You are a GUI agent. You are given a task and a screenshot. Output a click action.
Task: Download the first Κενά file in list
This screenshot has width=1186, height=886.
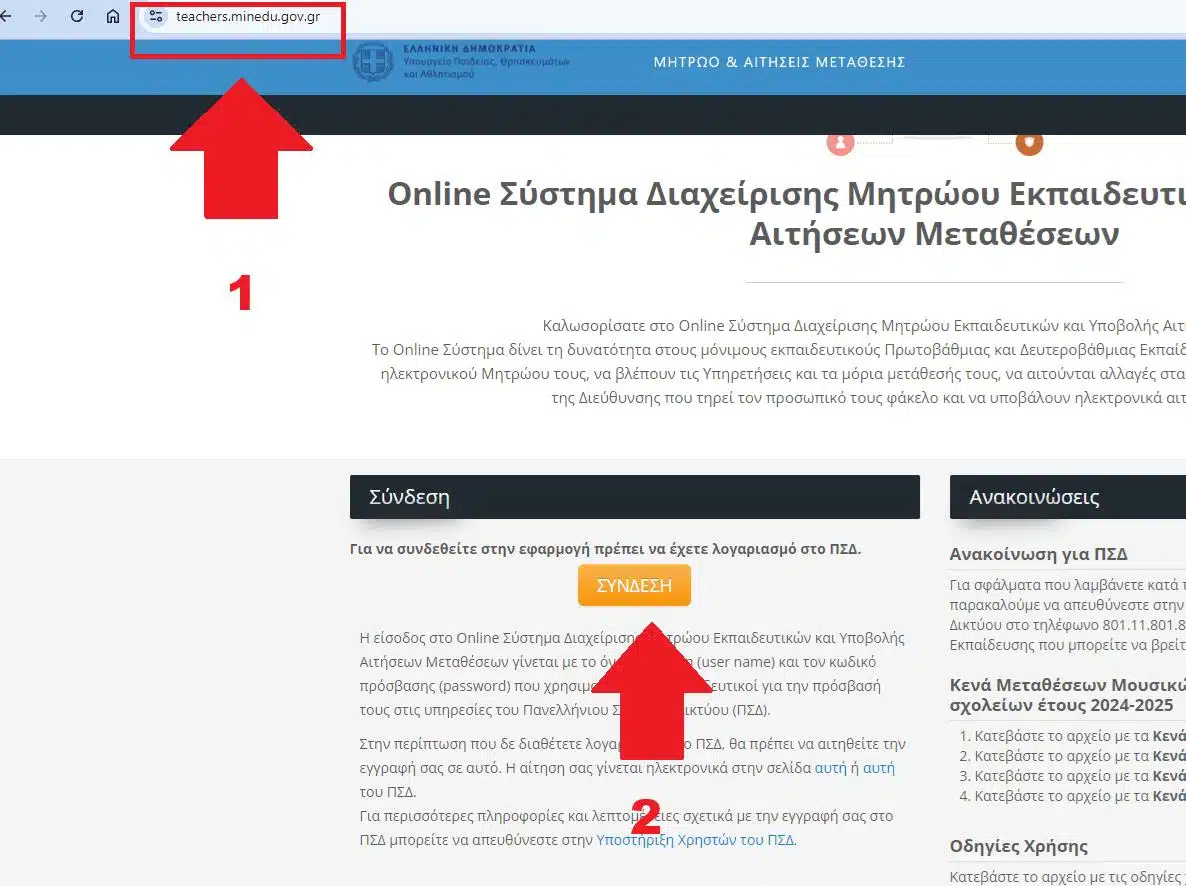click(x=1168, y=735)
